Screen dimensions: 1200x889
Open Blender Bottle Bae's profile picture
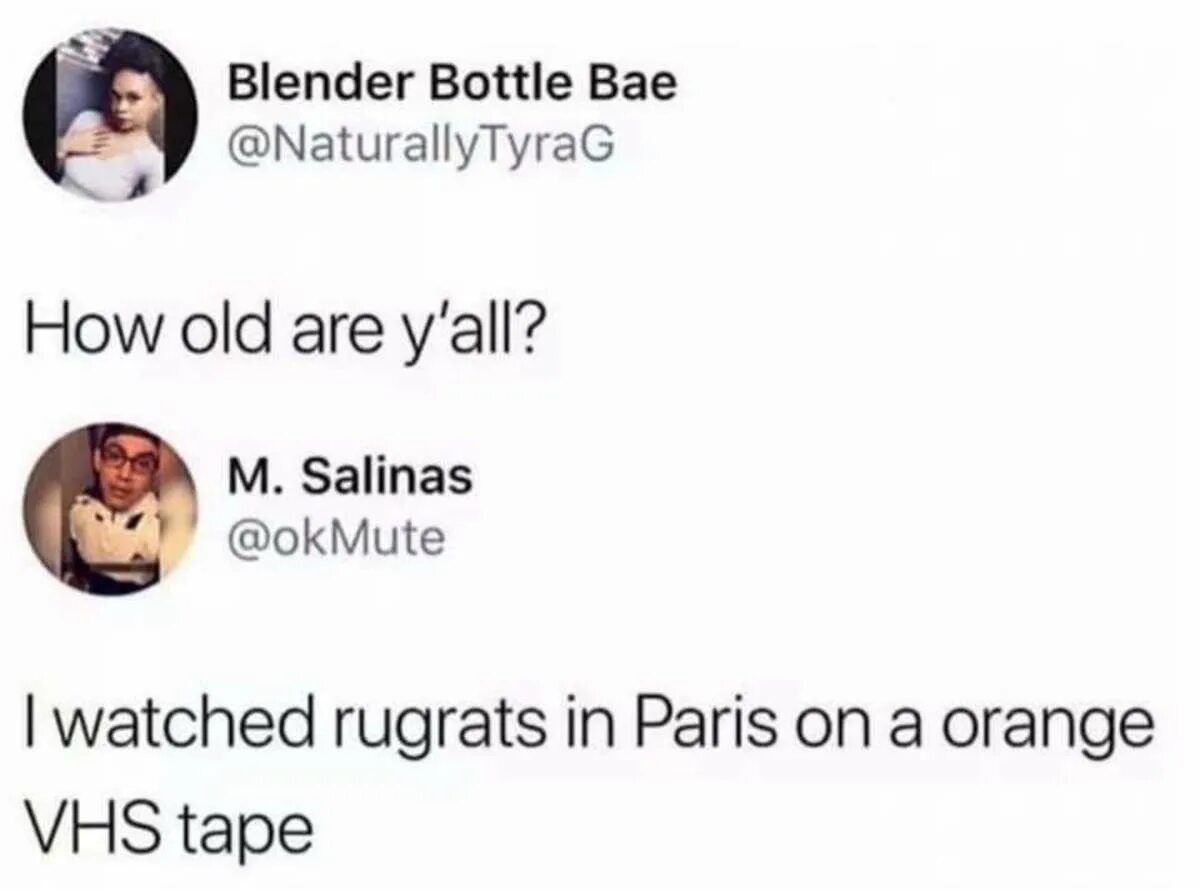click(111, 115)
